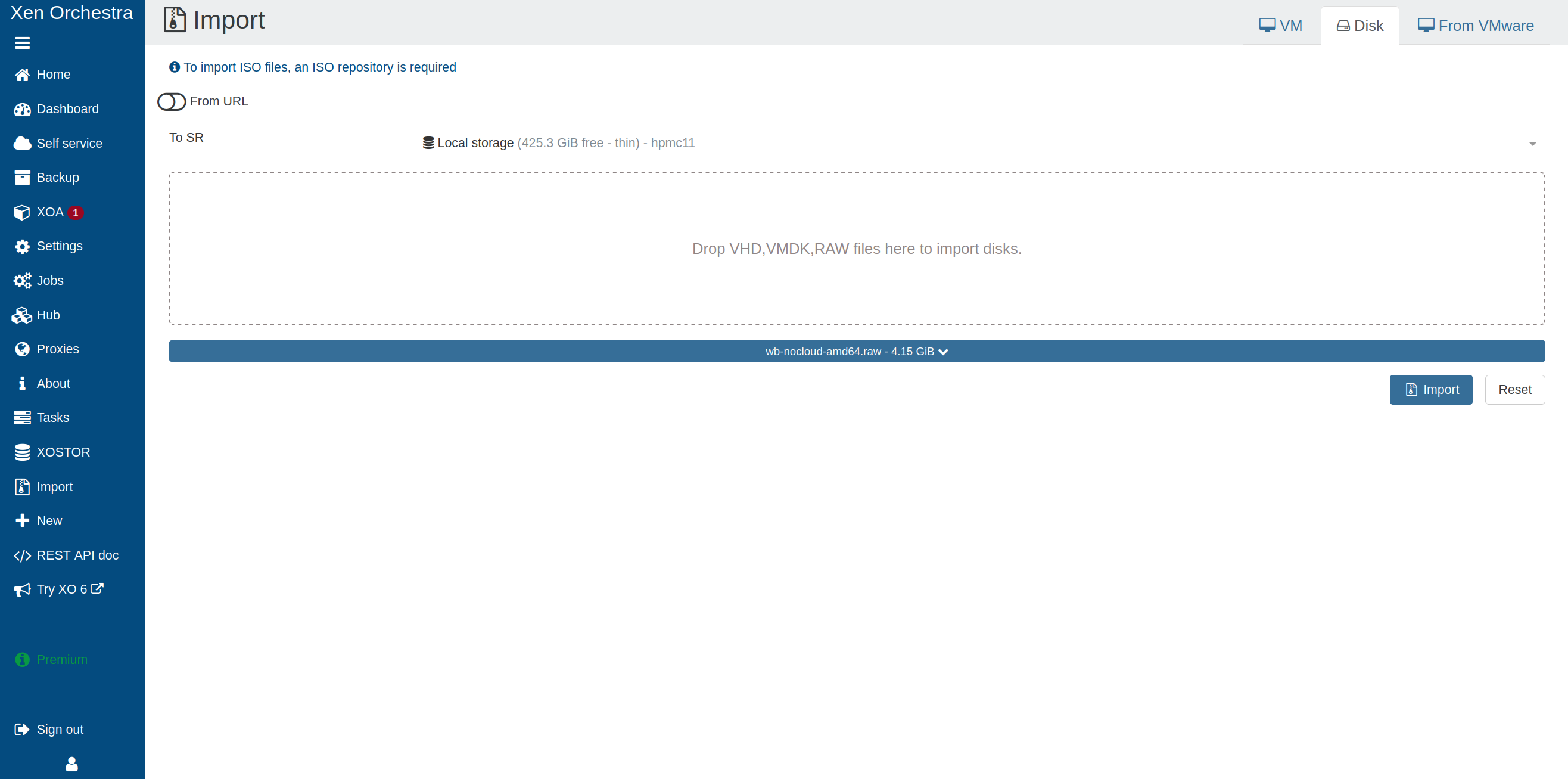1568x779 pixels.
Task: Collapse the sidebar with the hamburger menu
Action: pos(22,43)
